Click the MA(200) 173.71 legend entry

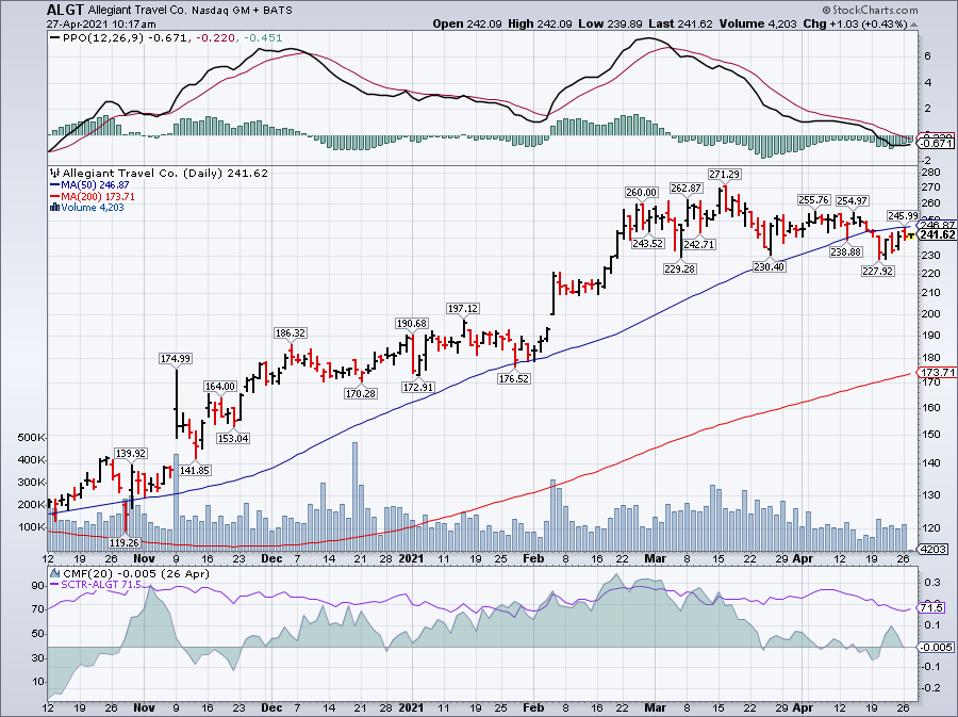[x=98, y=197]
